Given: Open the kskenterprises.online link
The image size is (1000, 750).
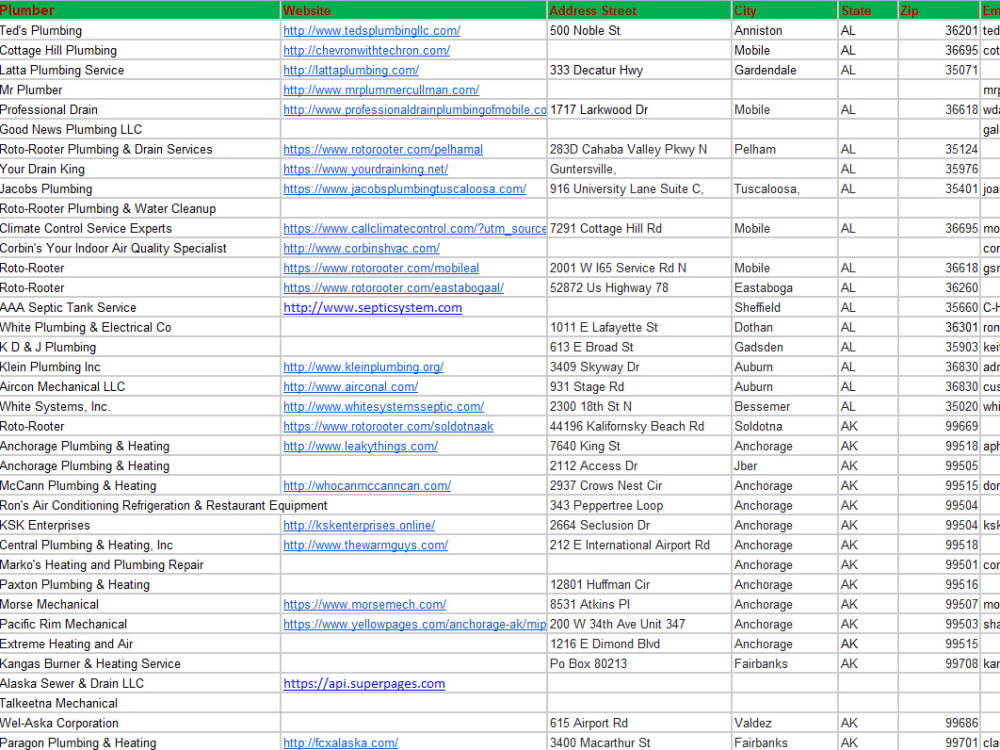Looking at the screenshot, I should click(x=359, y=525).
